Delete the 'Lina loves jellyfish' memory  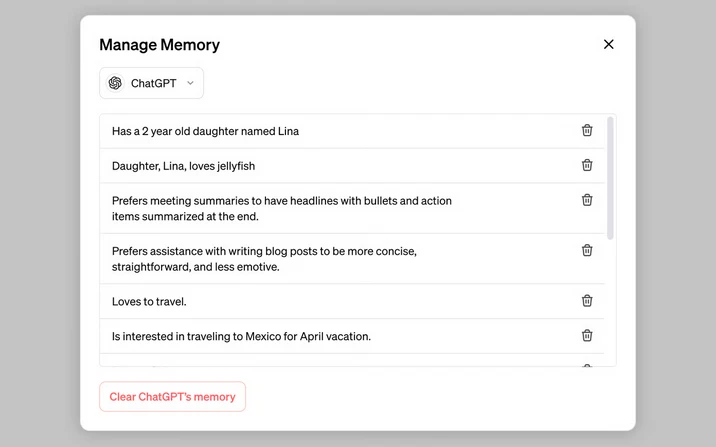tap(587, 165)
